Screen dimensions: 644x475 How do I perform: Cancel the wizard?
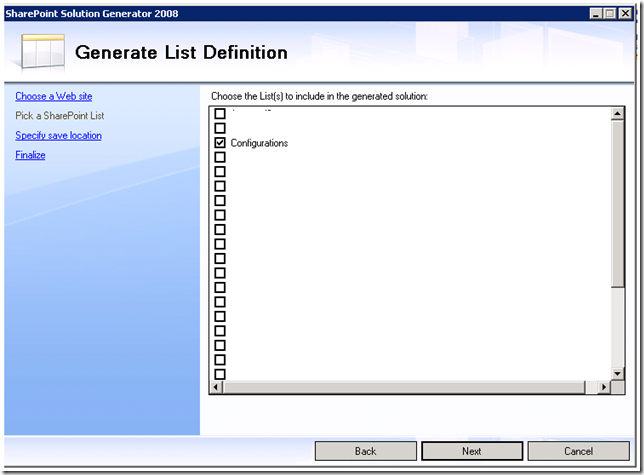click(578, 451)
